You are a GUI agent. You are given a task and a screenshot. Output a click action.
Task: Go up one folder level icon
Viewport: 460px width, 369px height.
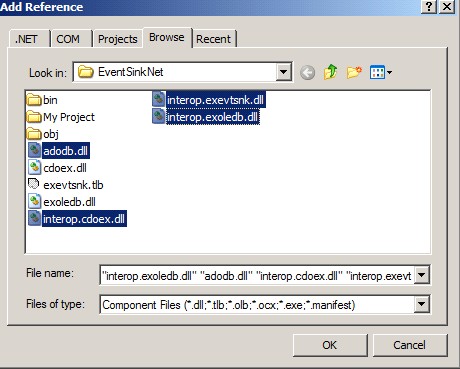330,72
